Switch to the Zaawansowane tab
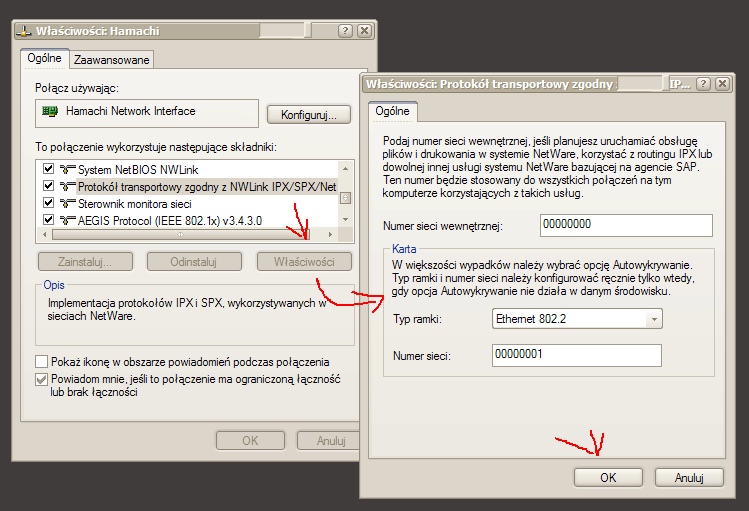 point(112,60)
